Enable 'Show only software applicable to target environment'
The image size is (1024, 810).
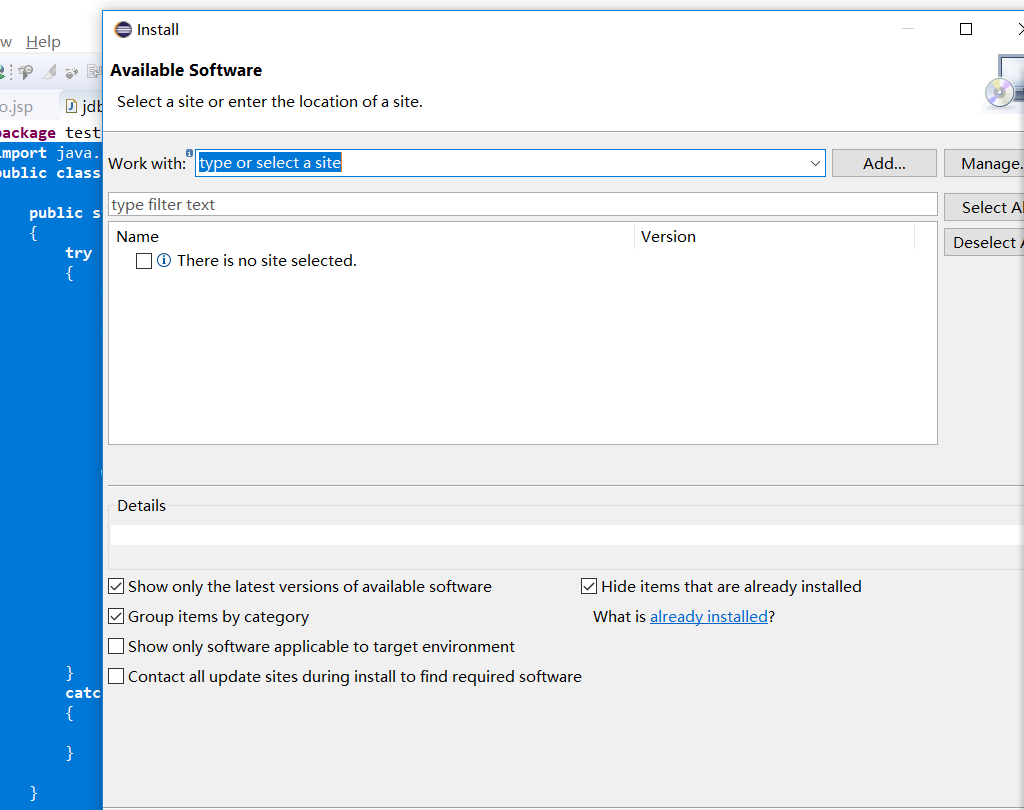pos(116,647)
